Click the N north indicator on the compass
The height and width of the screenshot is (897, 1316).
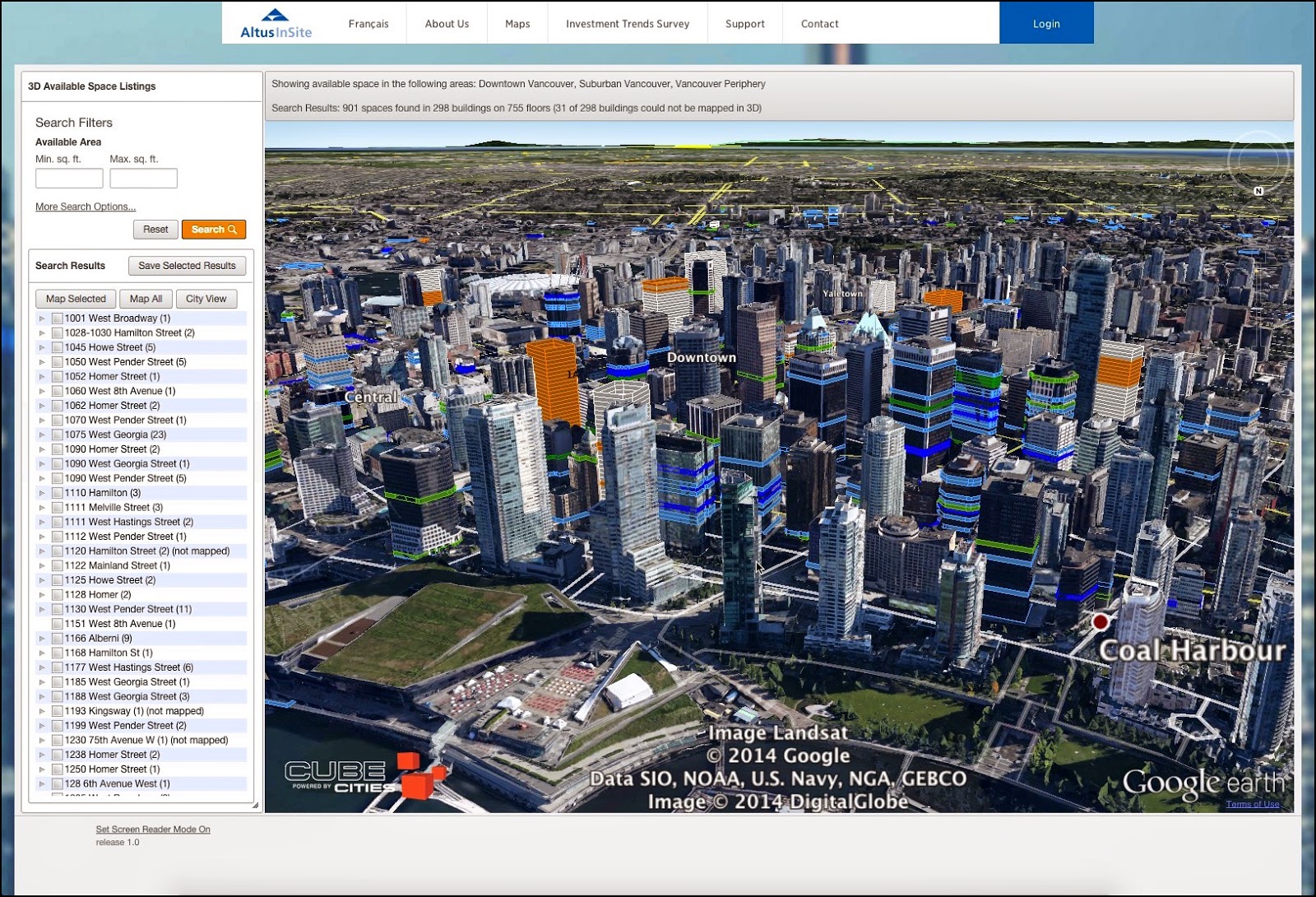[1258, 191]
